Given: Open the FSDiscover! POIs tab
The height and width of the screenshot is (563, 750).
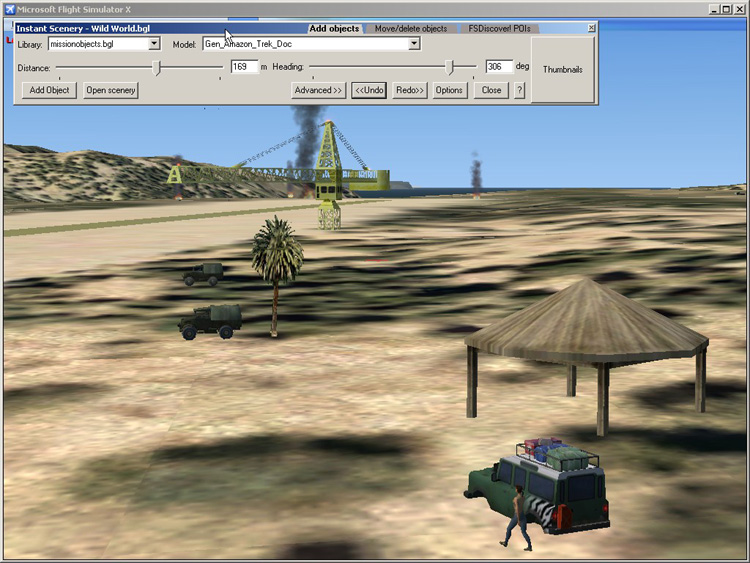Looking at the screenshot, I should (499, 29).
